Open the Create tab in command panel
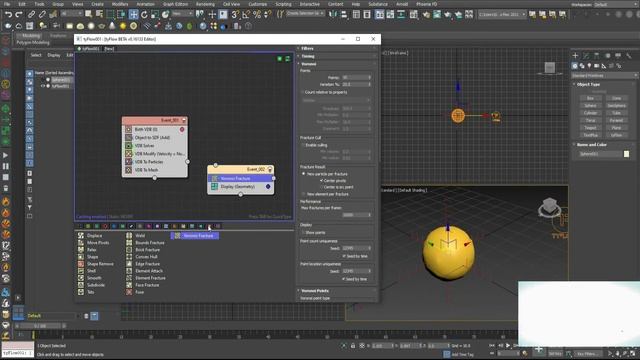The width and height of the screenshot is (640, 360). pyautogui.click(x=575, y=56)
